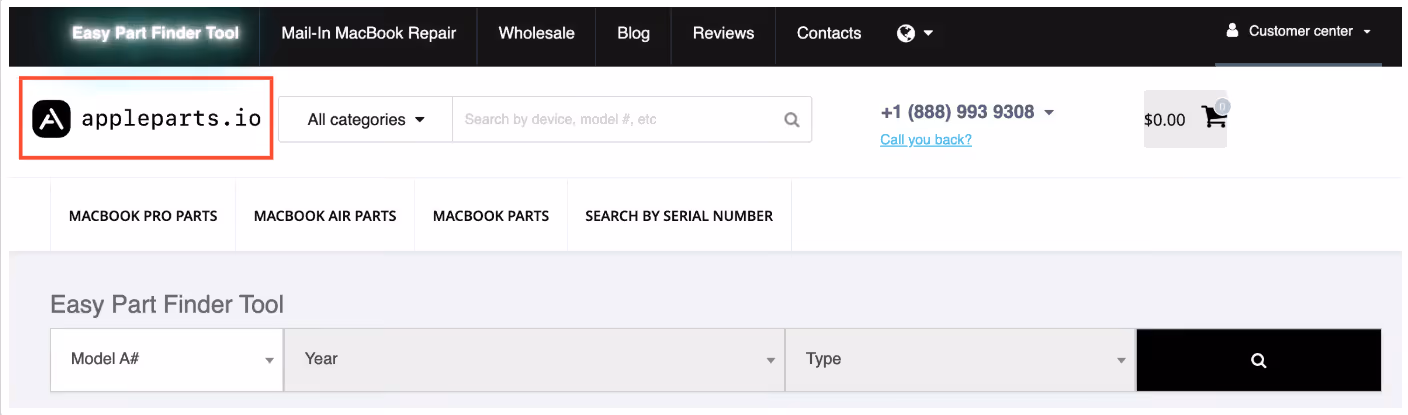
Task: Click the $0.00 cart total
Action: 1165,120
